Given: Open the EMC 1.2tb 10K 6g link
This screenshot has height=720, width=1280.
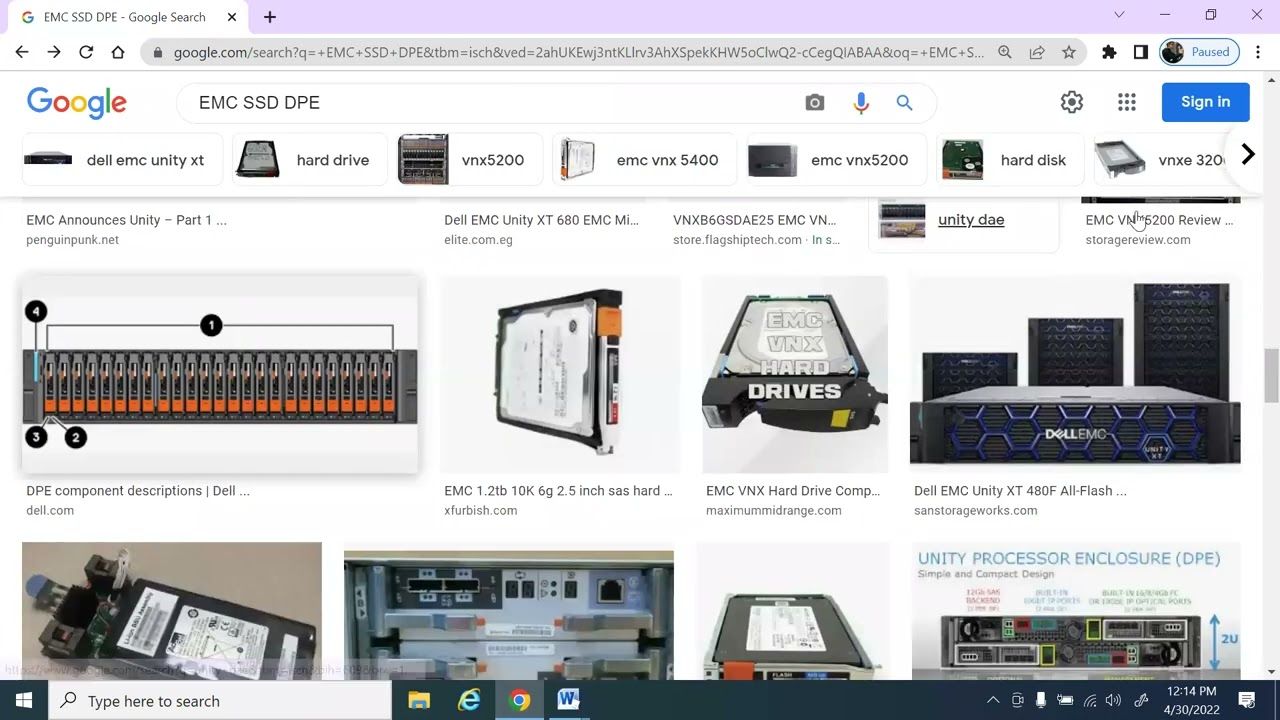Looking at the screenshot, I should [558, 491].
